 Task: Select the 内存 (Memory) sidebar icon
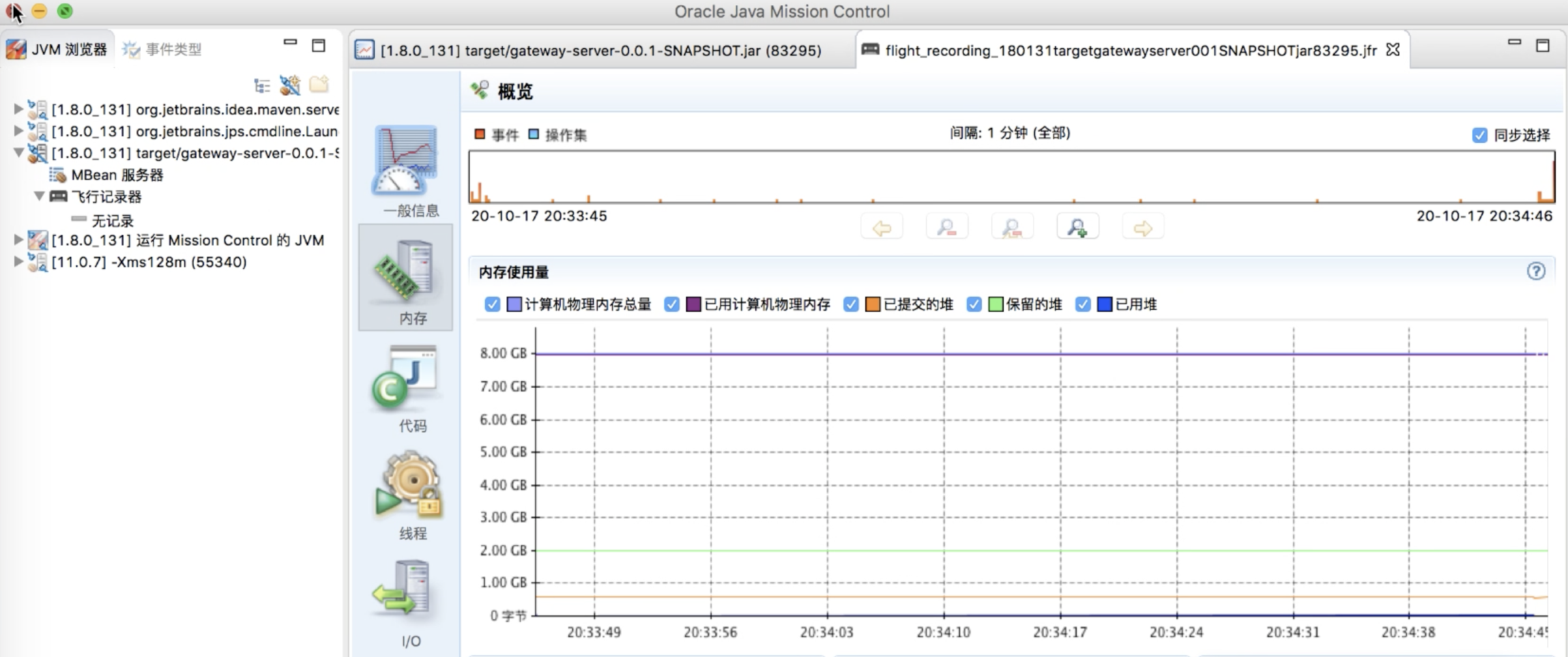[x=405, y=271]
